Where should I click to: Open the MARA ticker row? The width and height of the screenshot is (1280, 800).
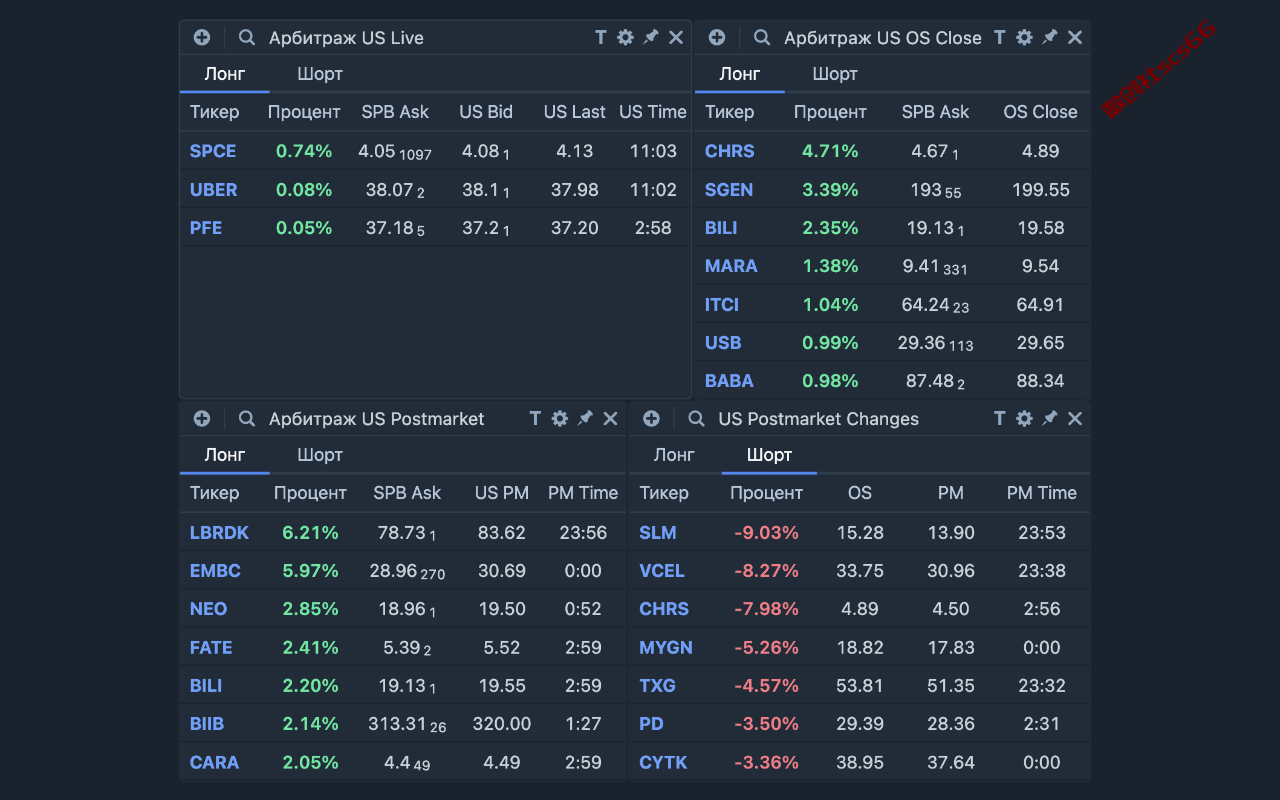coord(893,266)
